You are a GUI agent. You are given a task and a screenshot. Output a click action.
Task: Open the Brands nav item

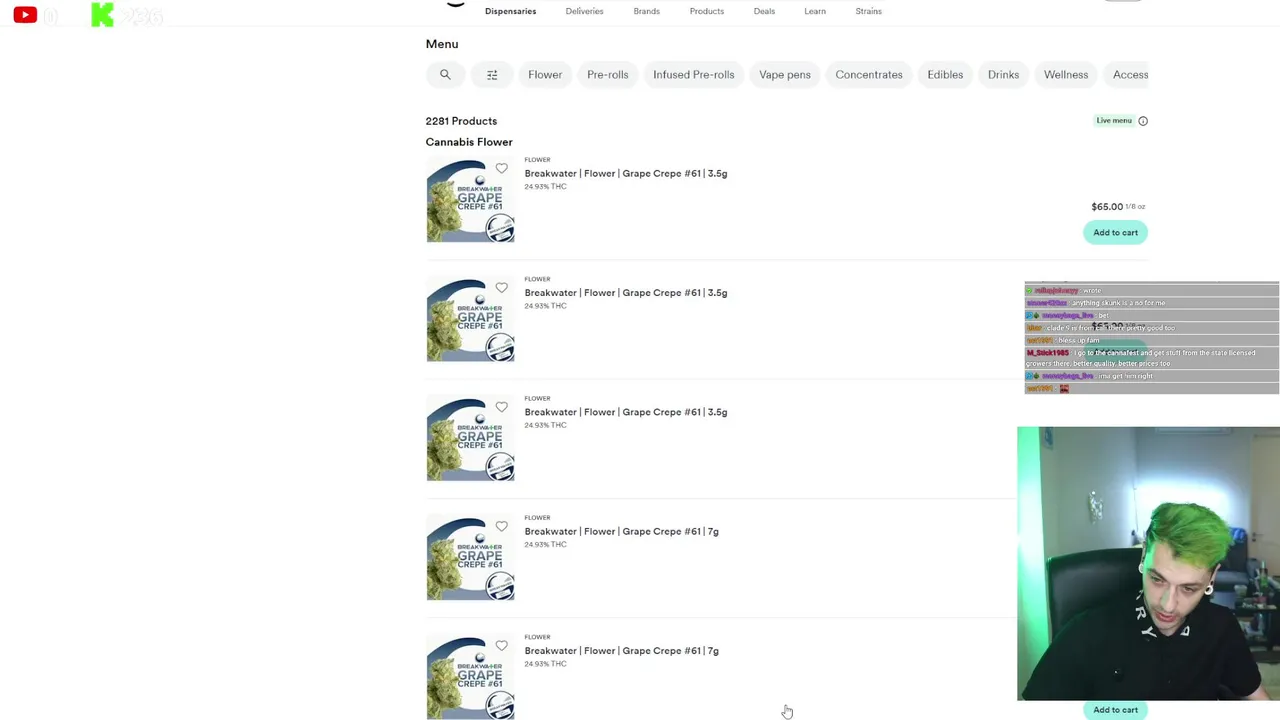point(646,11)
